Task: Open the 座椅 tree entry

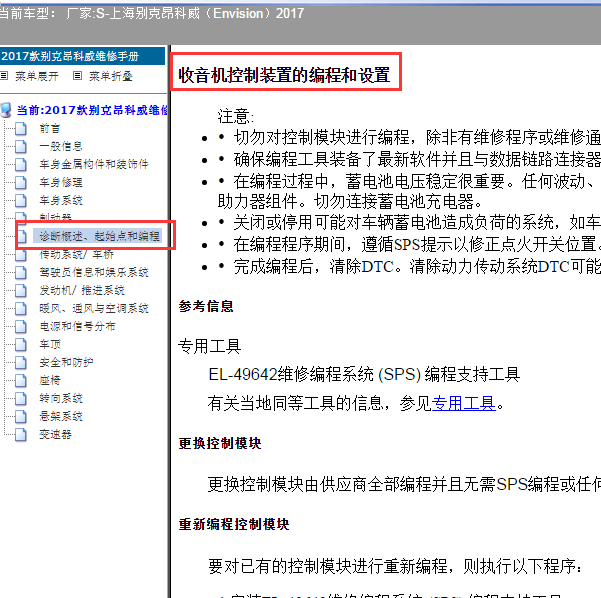Action: coord(49,381)
